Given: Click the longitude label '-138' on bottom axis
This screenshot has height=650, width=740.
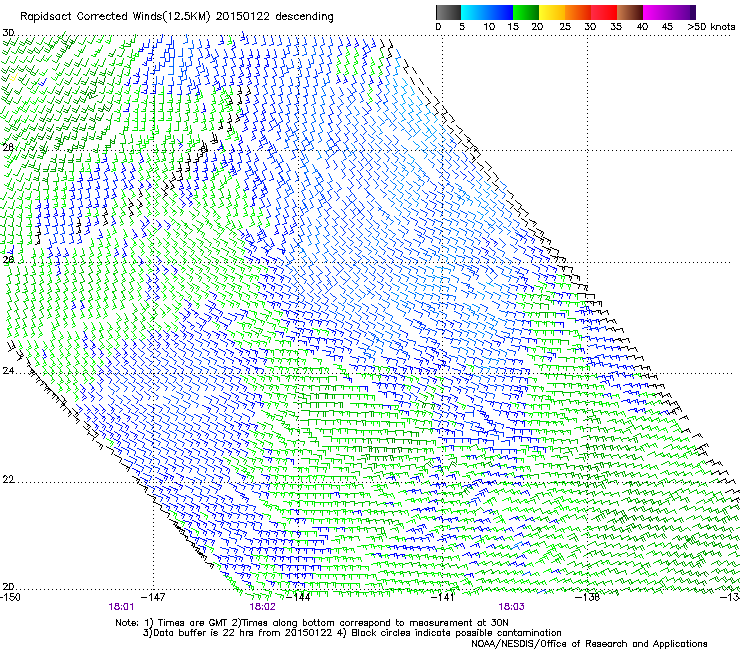Looking at the screenshot, I should pos(588,597).
